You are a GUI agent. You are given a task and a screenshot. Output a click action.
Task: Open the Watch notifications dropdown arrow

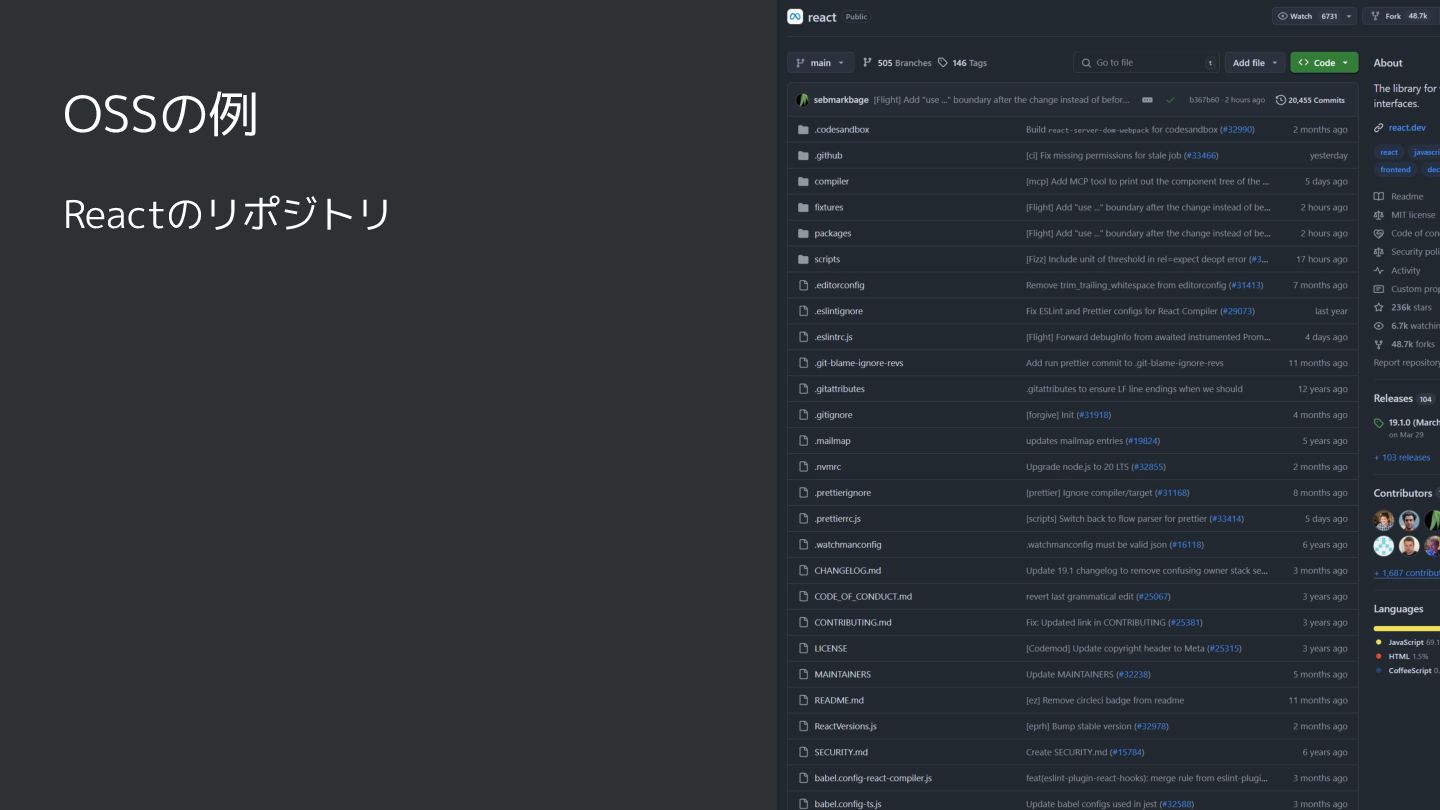(1350, 16)
